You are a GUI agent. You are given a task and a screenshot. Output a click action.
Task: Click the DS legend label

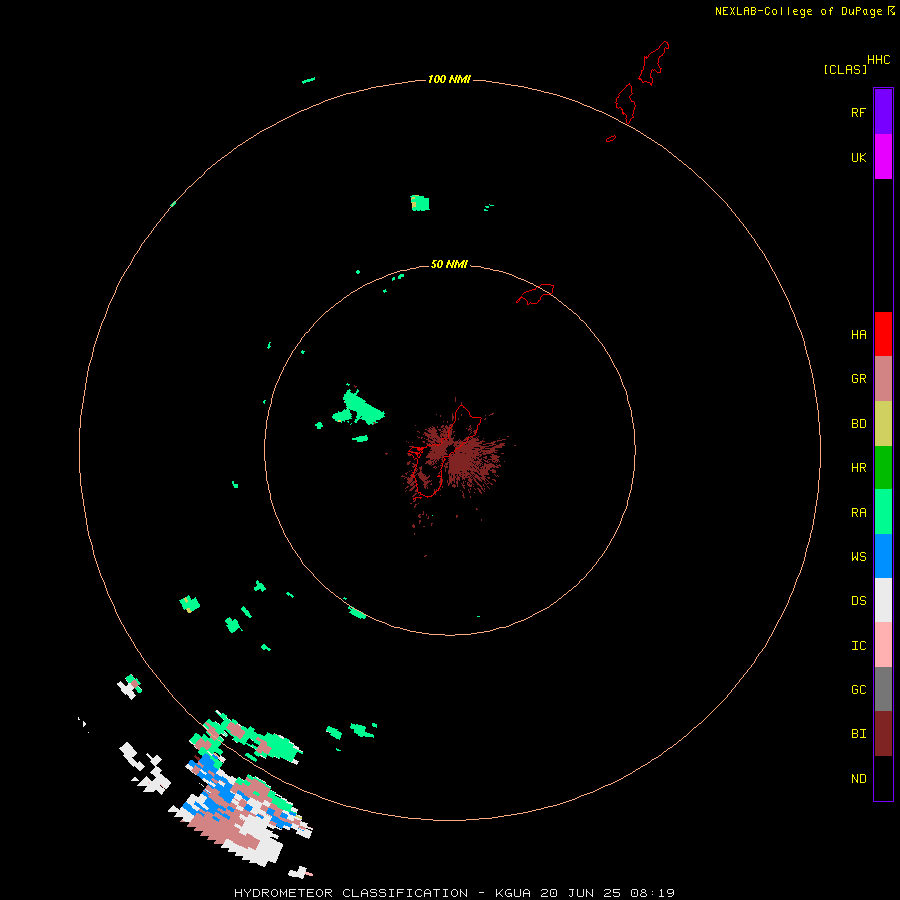858,601
